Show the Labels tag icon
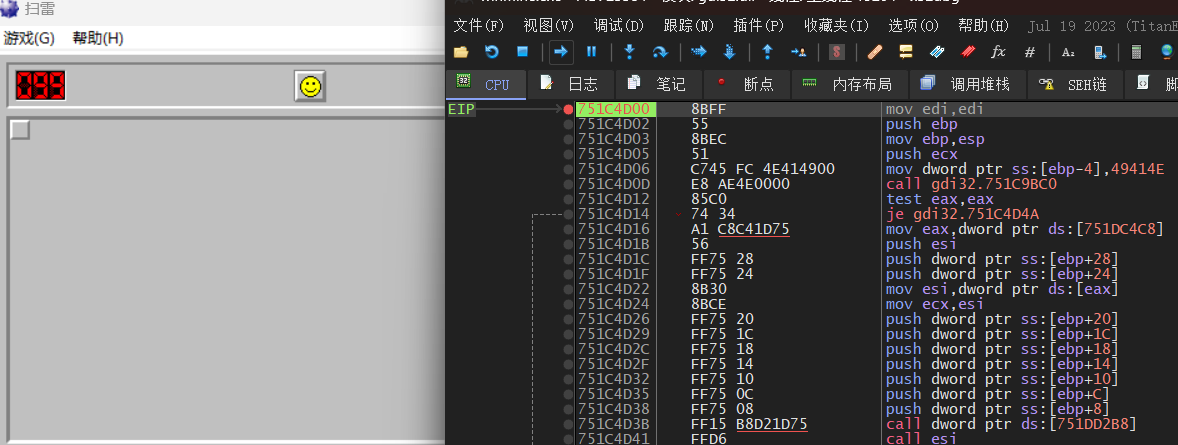 pyautogui.click(x=936, y=52)
